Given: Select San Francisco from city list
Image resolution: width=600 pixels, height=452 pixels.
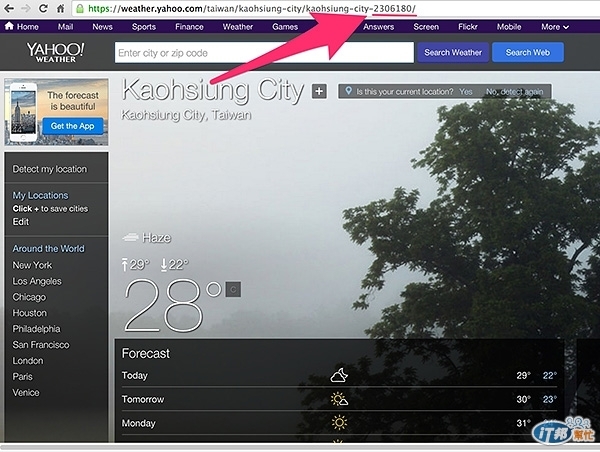Looking at the screenshot, I should point(41,345).
